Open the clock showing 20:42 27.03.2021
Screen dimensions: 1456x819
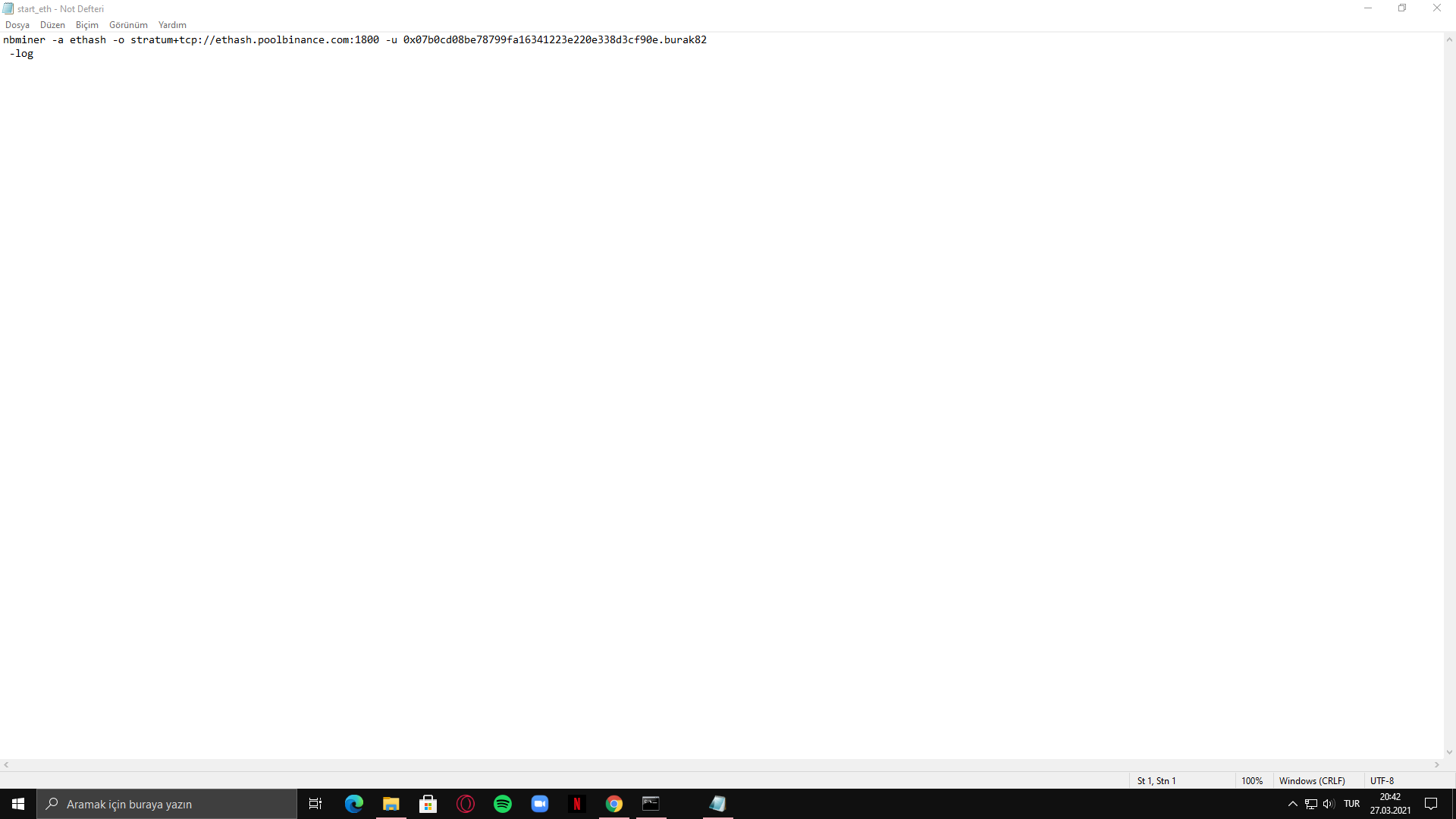1390,804
